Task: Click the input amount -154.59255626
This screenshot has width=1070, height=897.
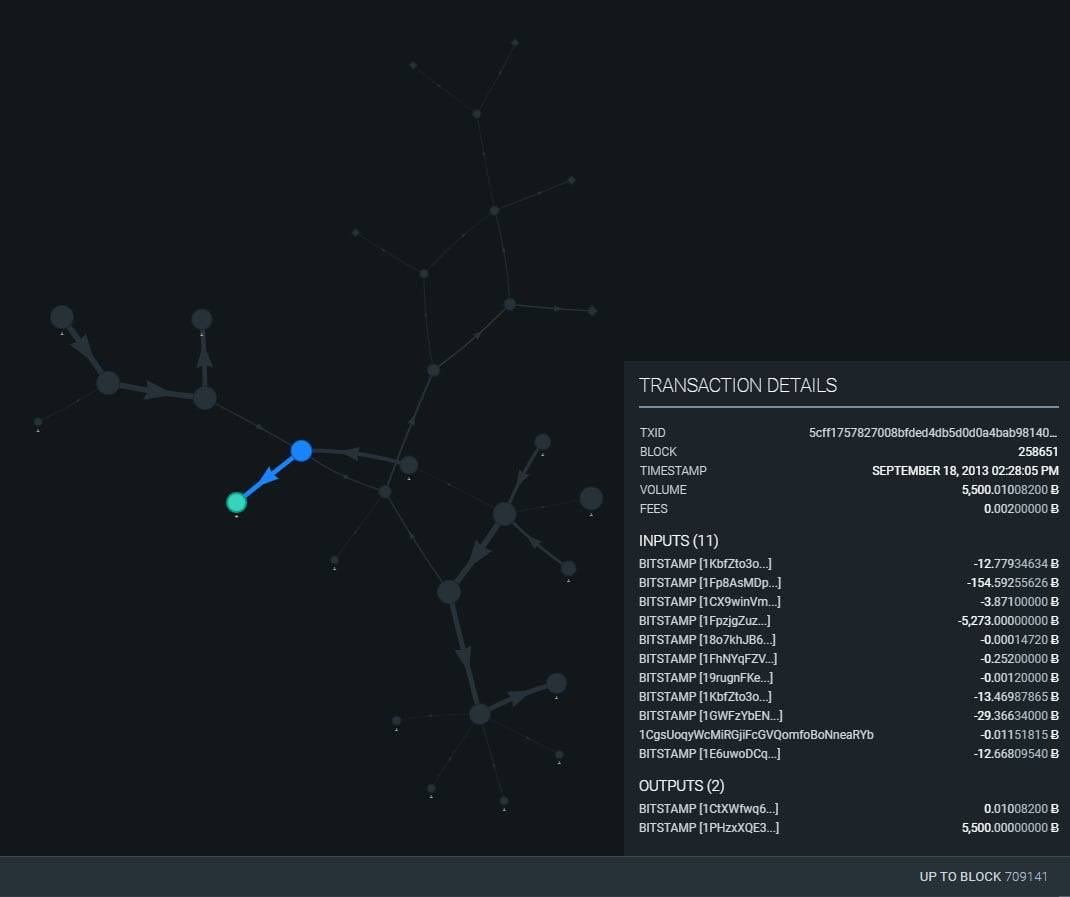Action: point(1013,583)
